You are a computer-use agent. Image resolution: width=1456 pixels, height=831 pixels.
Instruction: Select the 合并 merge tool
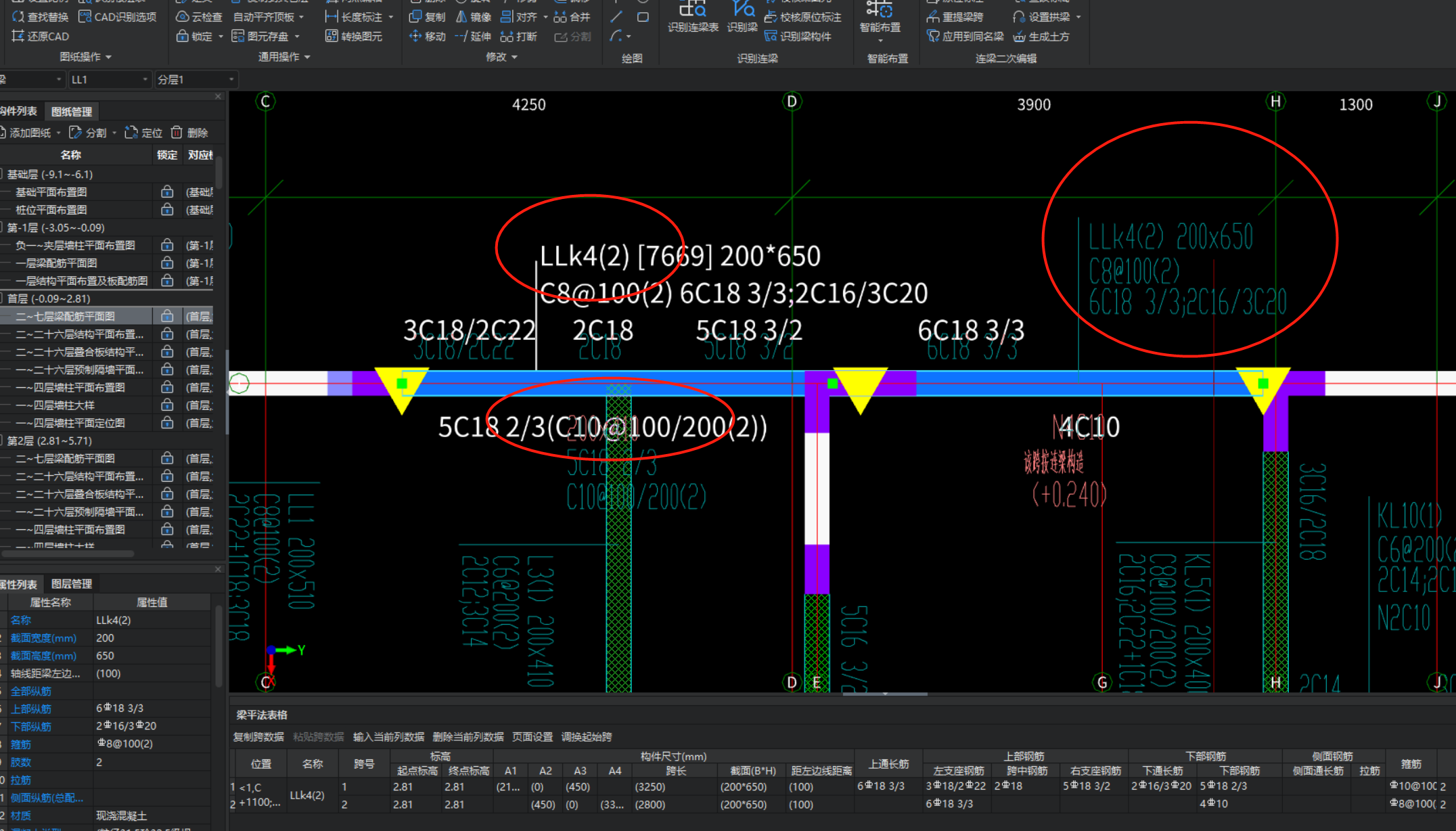tap(572, 17)
